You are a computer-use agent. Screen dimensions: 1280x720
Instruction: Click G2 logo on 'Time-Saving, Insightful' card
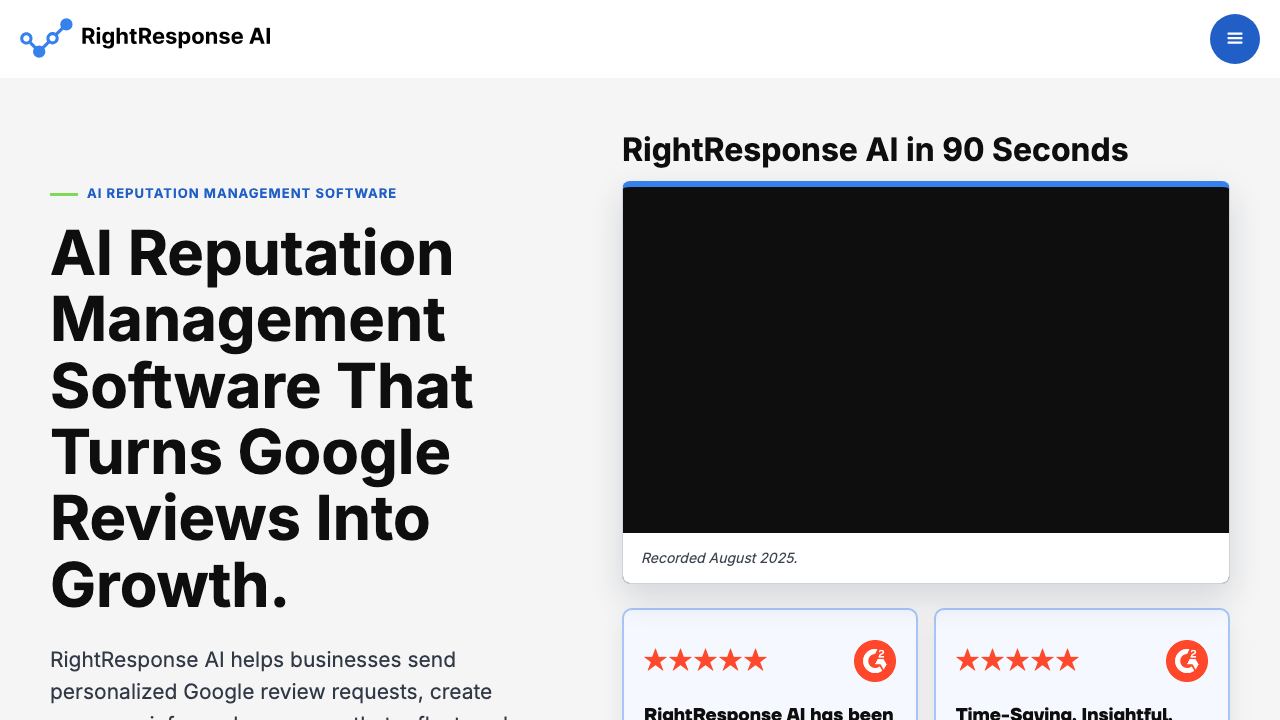tap(1187, 661)
